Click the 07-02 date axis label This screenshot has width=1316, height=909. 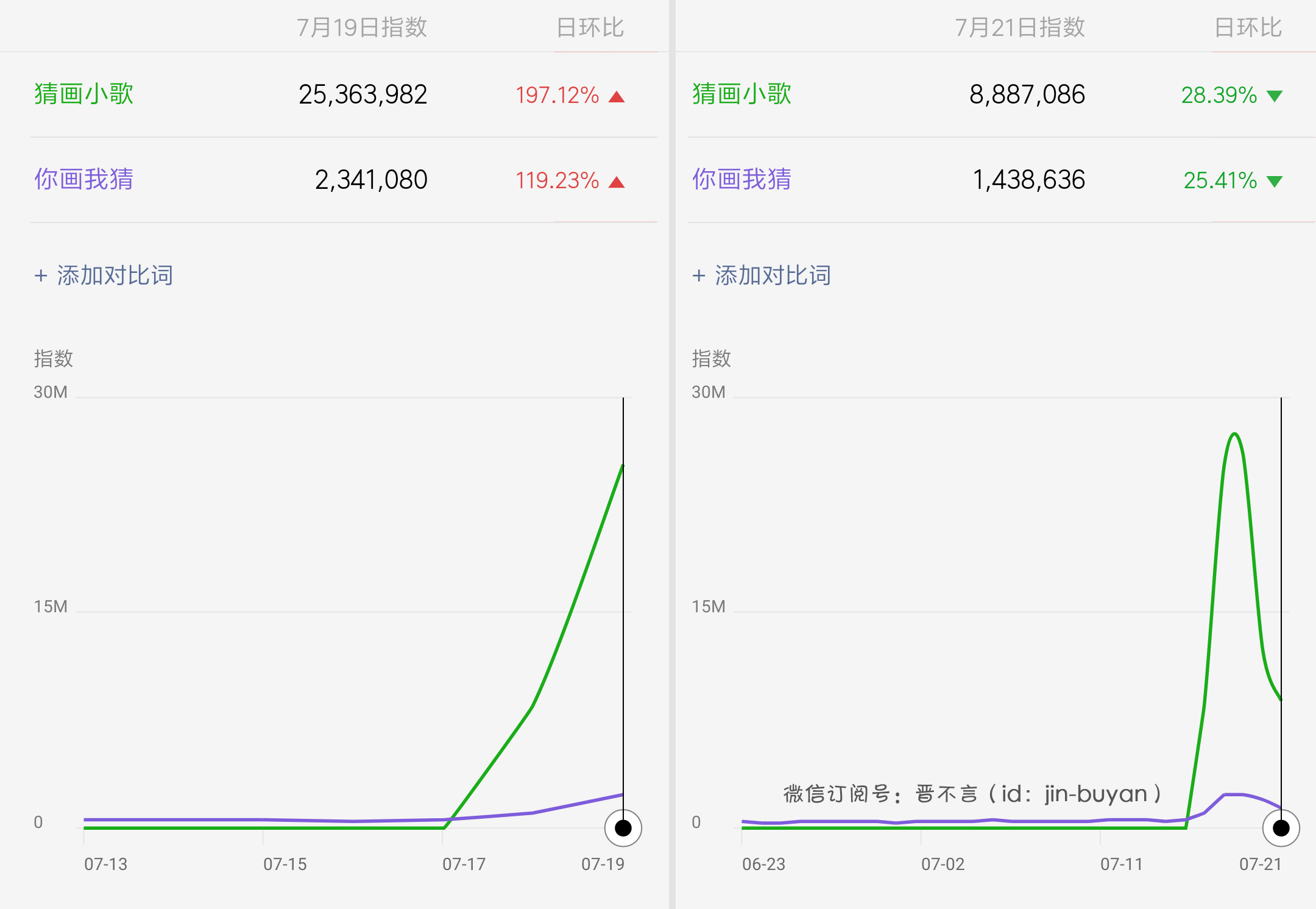coord(943,864)
